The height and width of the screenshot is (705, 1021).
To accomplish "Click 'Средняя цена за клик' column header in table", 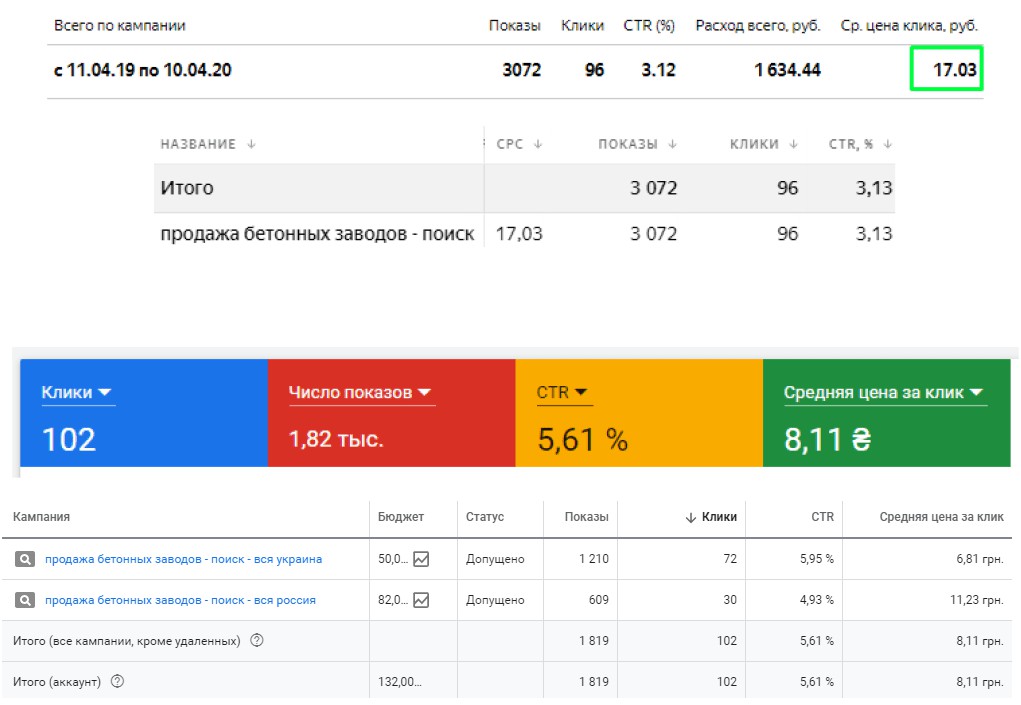I will tap(942, 517).
